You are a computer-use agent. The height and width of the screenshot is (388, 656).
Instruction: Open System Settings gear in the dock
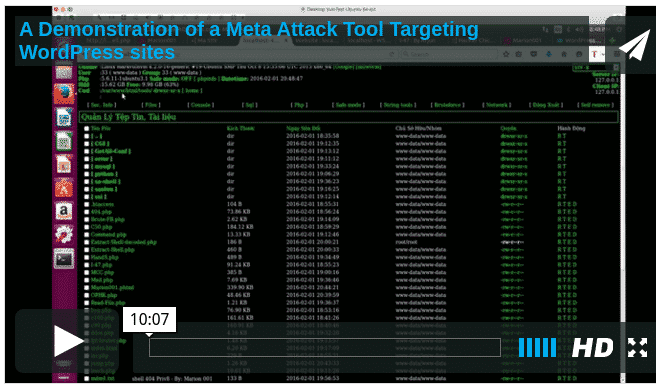pos(64,235)
